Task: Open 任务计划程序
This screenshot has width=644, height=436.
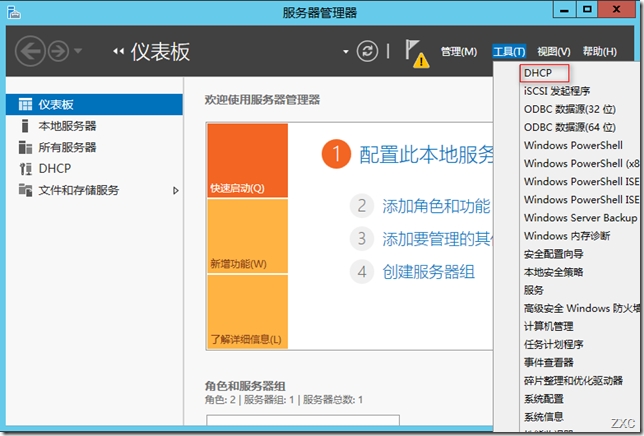Action: click(553, 344)
